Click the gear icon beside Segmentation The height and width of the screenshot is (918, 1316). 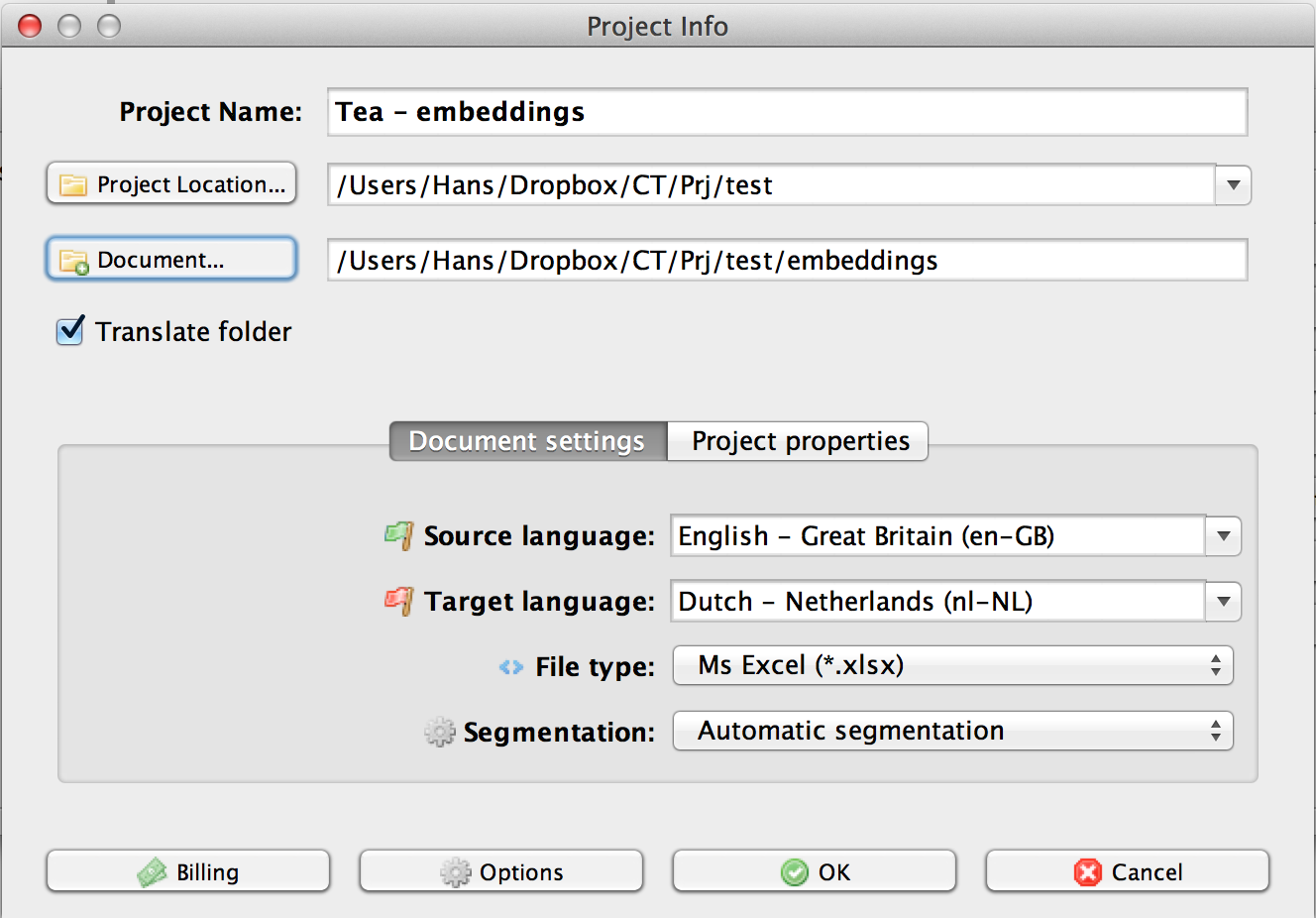439,733
